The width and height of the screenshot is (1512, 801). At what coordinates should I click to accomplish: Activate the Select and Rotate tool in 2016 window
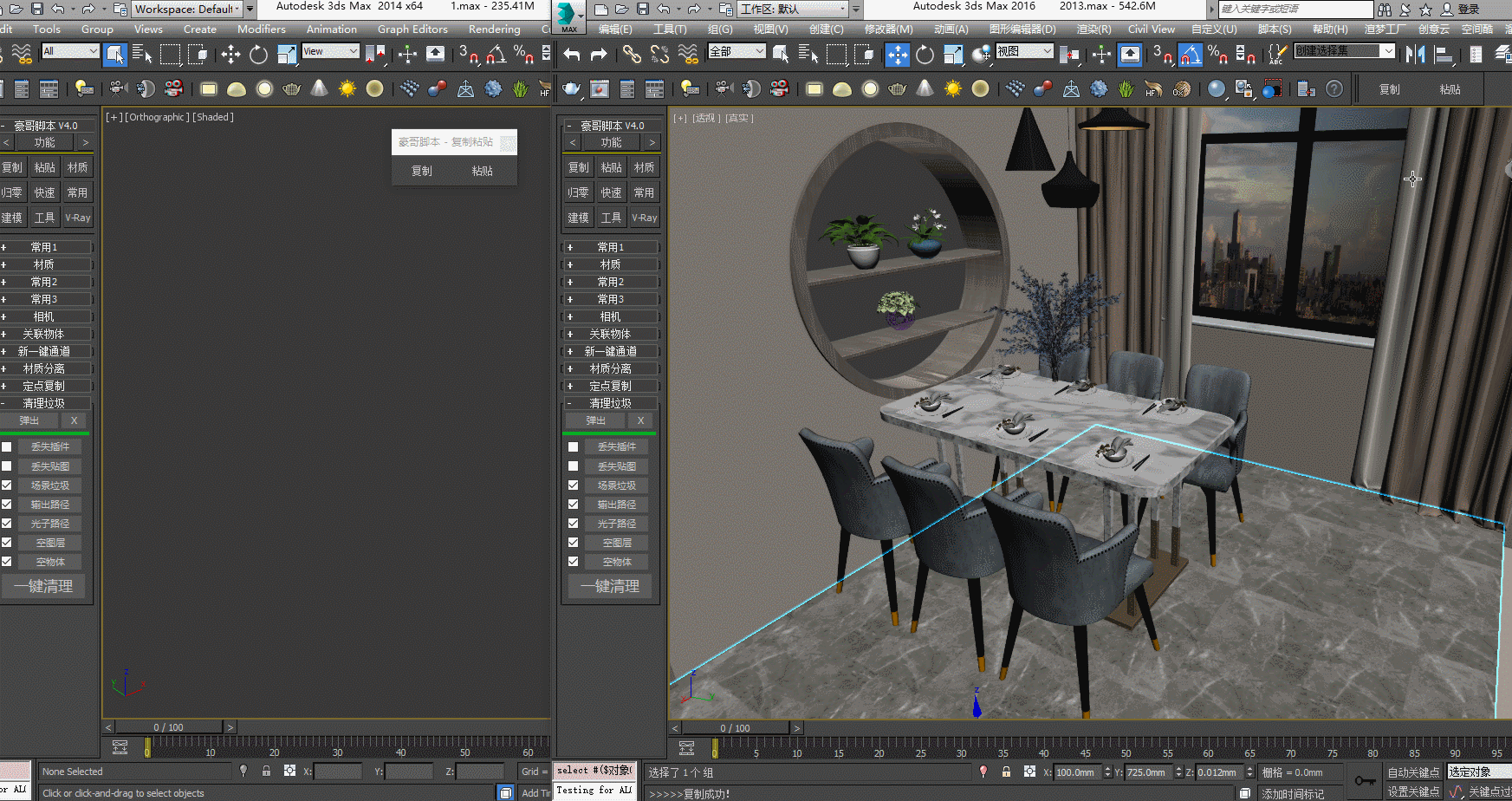[925, 55]
